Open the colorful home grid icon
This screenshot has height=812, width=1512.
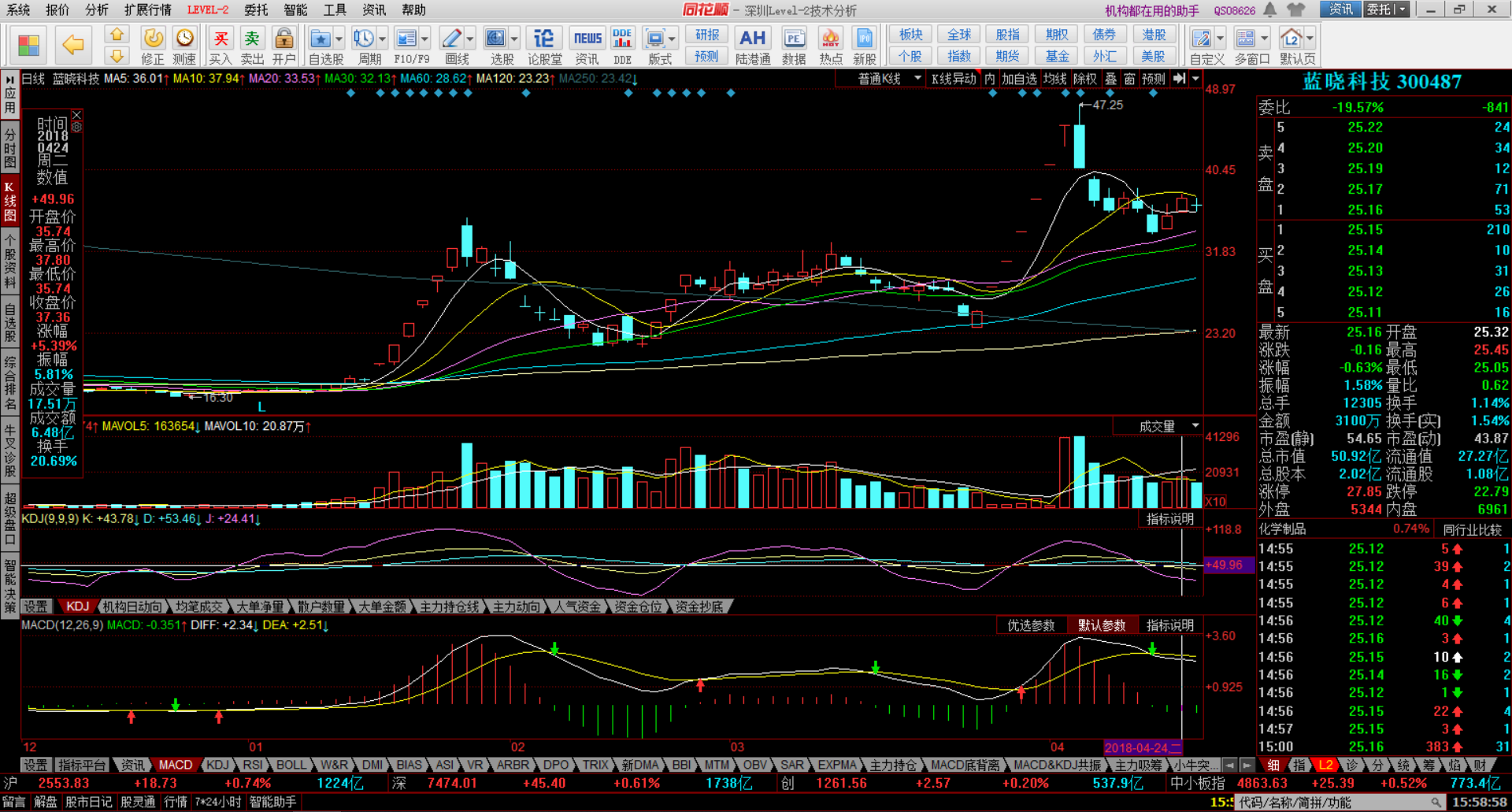click(x=28, y=46)
